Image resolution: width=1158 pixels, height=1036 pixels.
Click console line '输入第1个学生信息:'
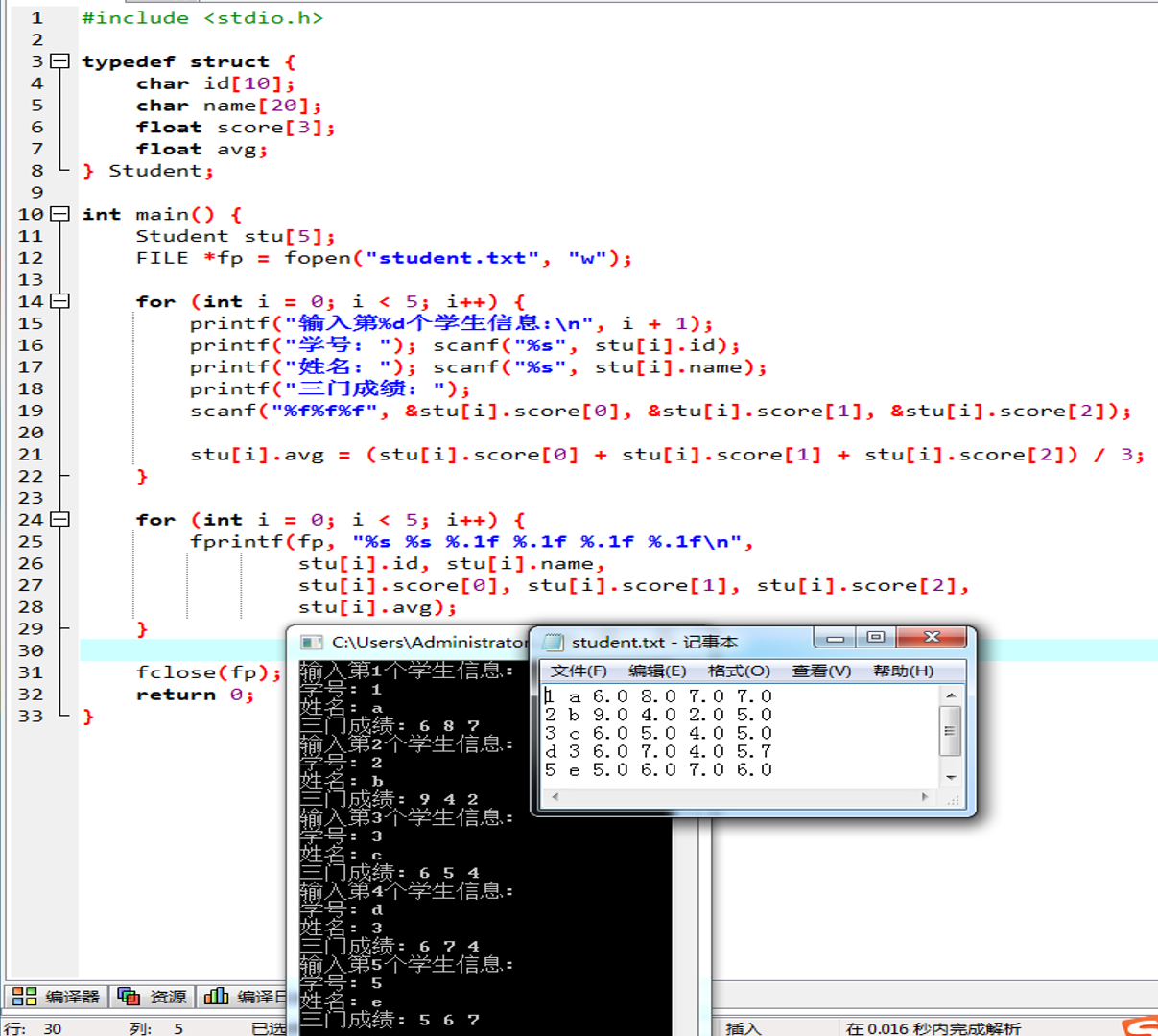pyautogui.click(x=407, y=671)
